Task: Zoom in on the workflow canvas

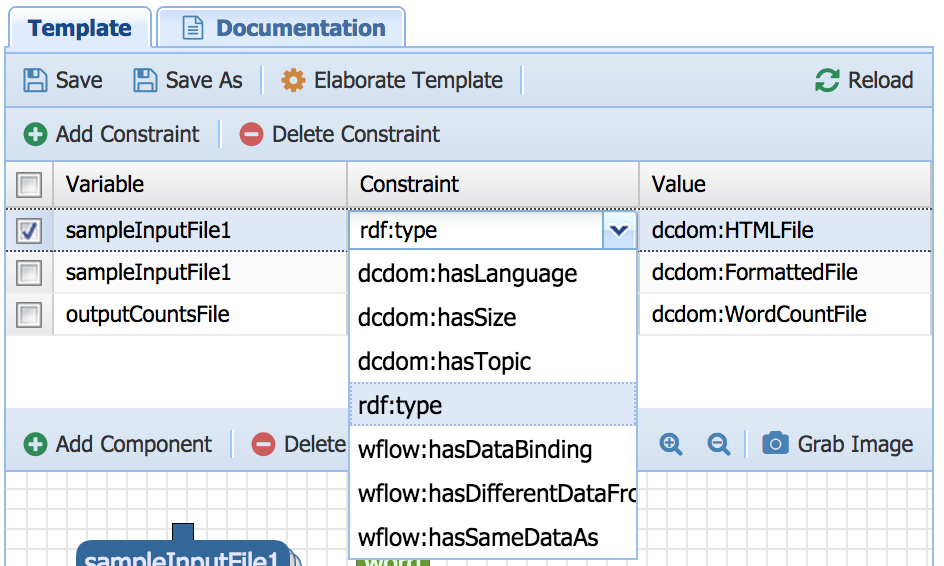Action: [672, 444]
